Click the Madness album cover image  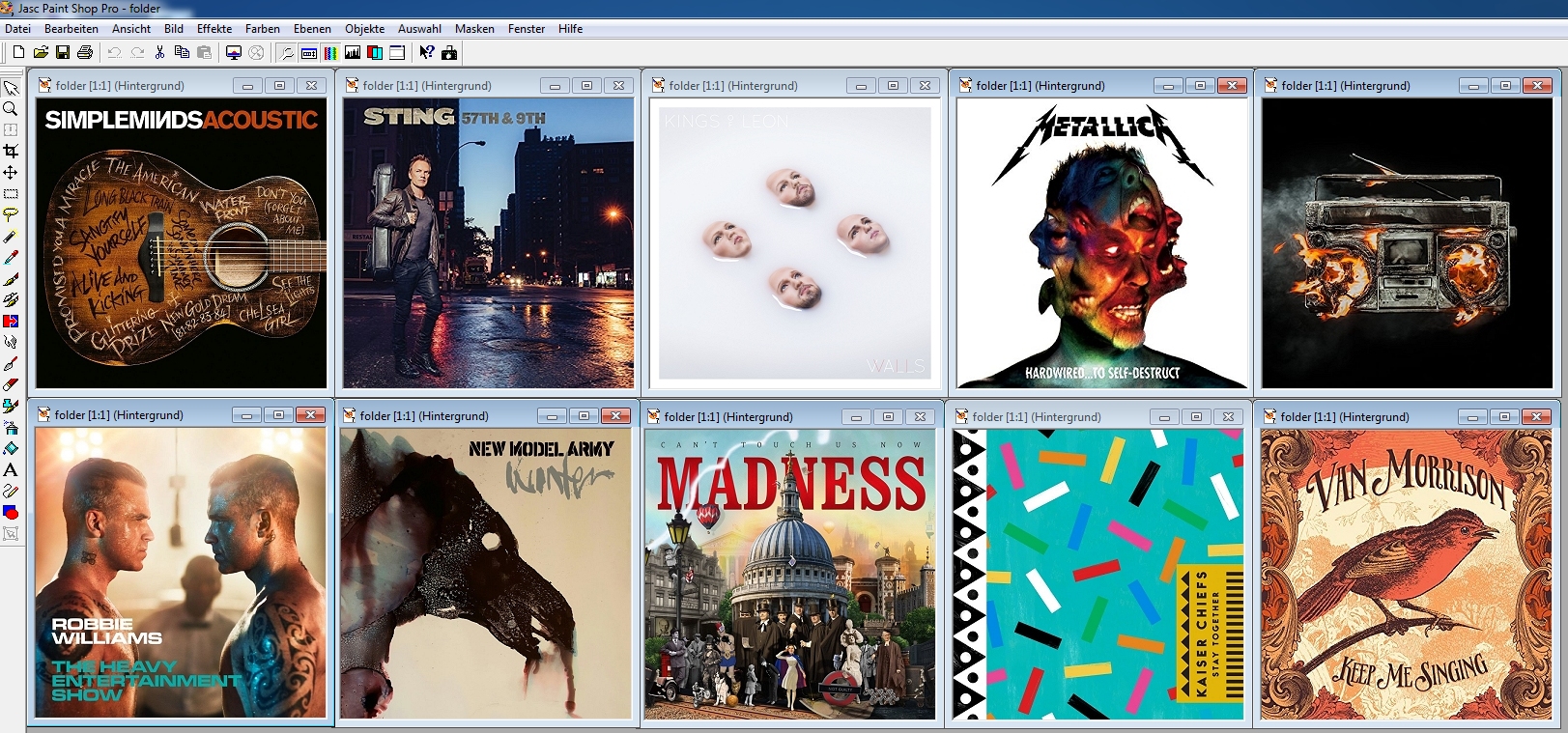(x=790, y=575)
